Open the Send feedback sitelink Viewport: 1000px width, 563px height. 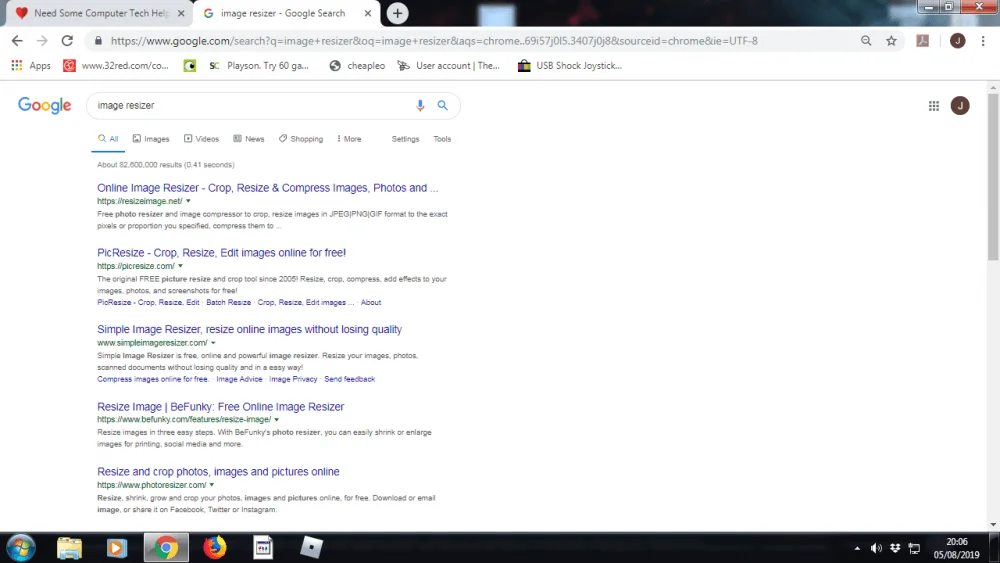(349, 379)
